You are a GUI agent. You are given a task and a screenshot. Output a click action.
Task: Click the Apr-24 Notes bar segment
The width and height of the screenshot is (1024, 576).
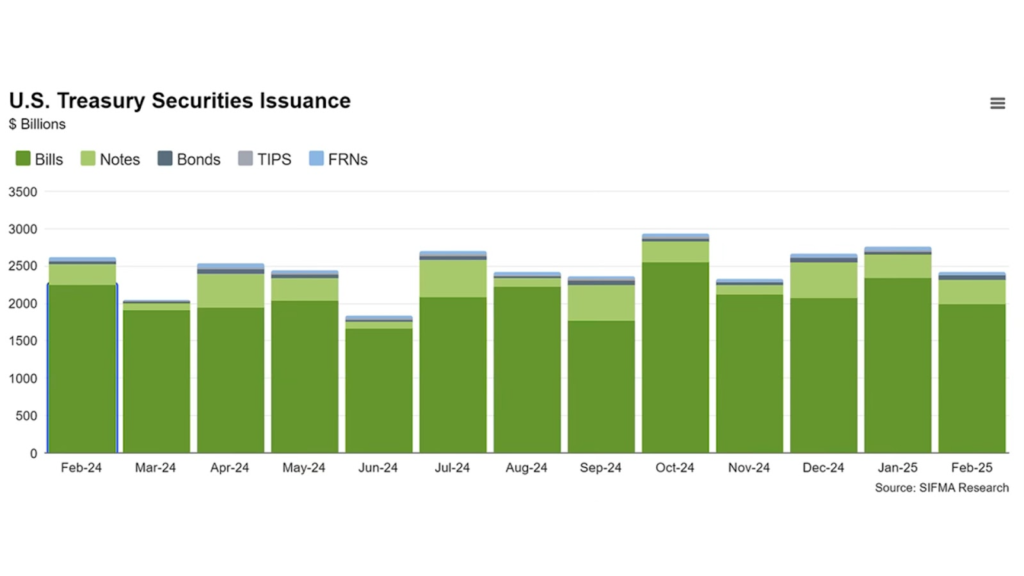[x=230, y=291]
